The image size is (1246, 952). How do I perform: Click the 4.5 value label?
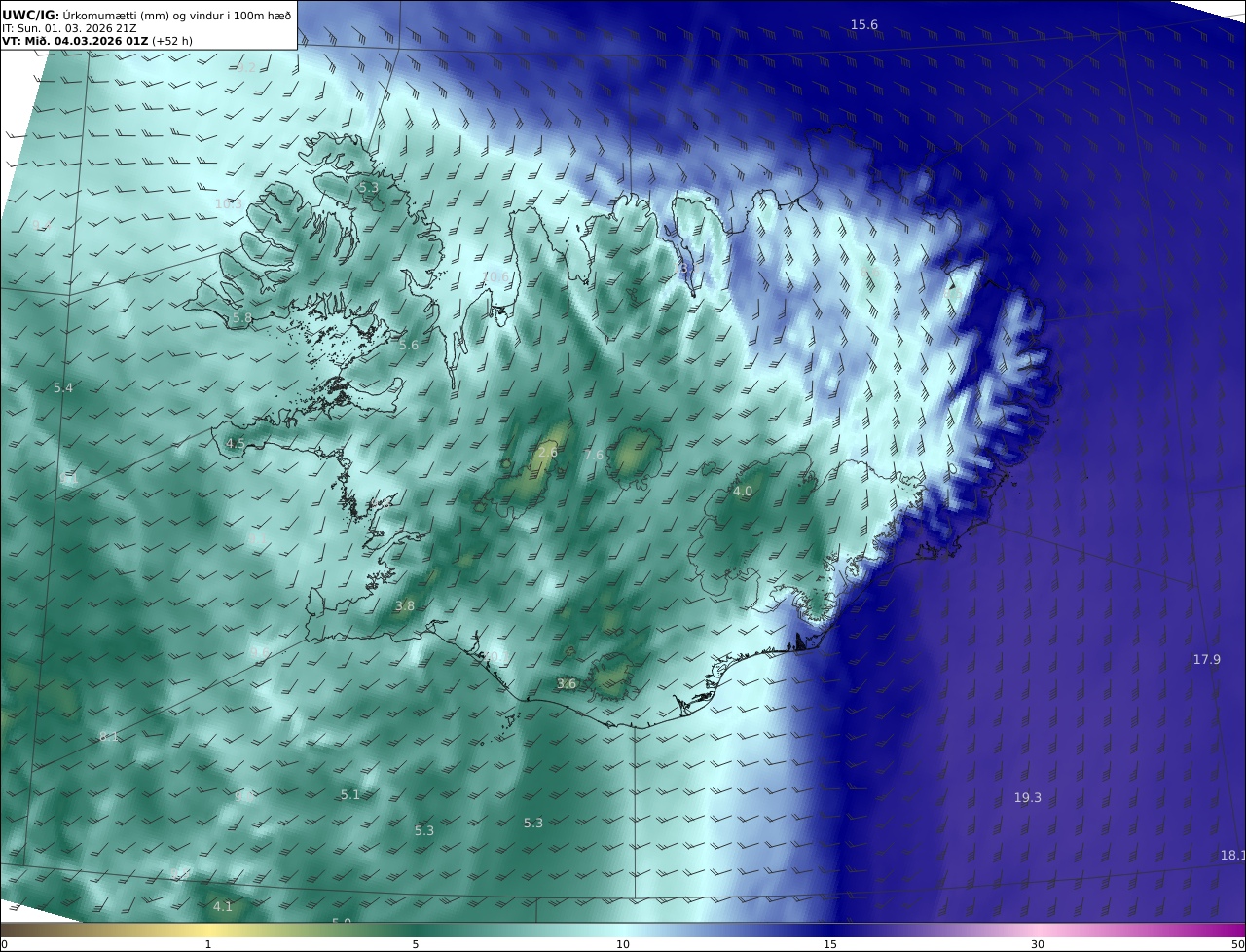coord(236,444)
